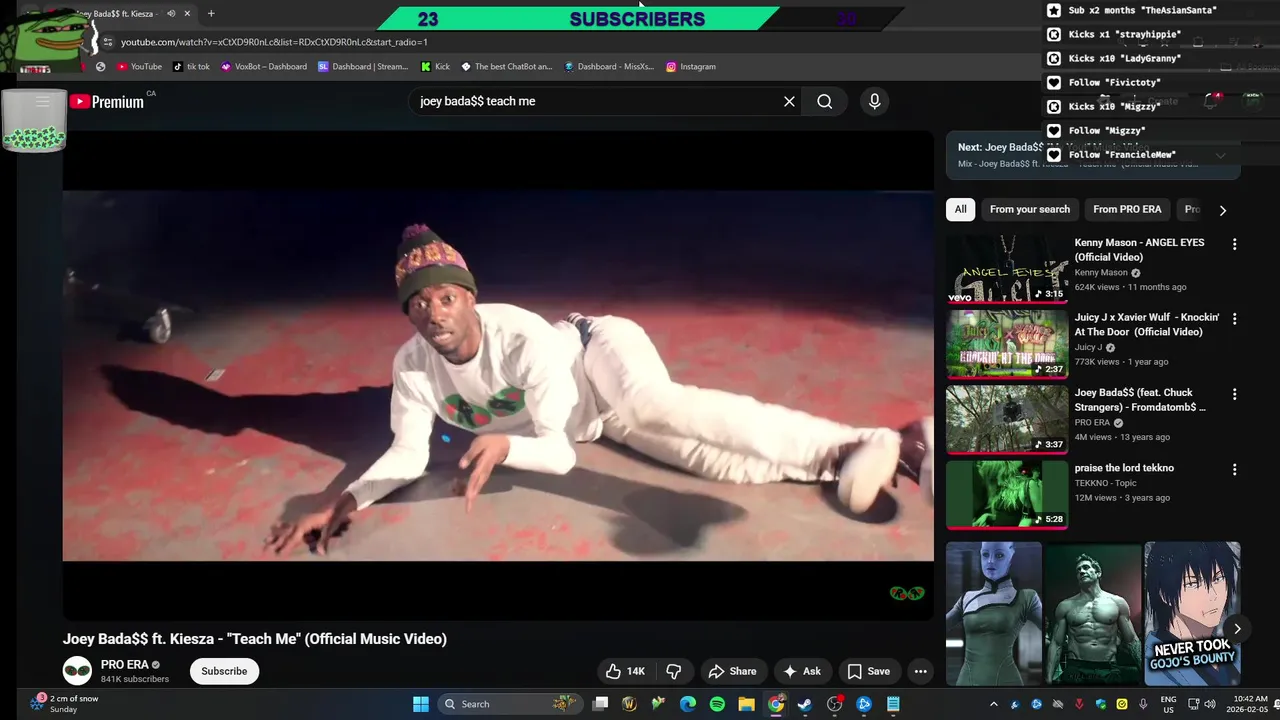Viewport: 1280px width, 720px height.
Task: Share the Teach Me video
Action: pyautogui.click(x=732, y=671)
